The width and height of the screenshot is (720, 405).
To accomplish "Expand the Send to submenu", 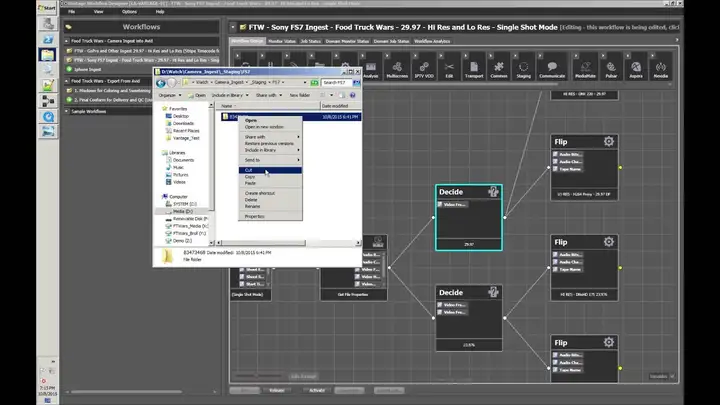I will [270, 160].
